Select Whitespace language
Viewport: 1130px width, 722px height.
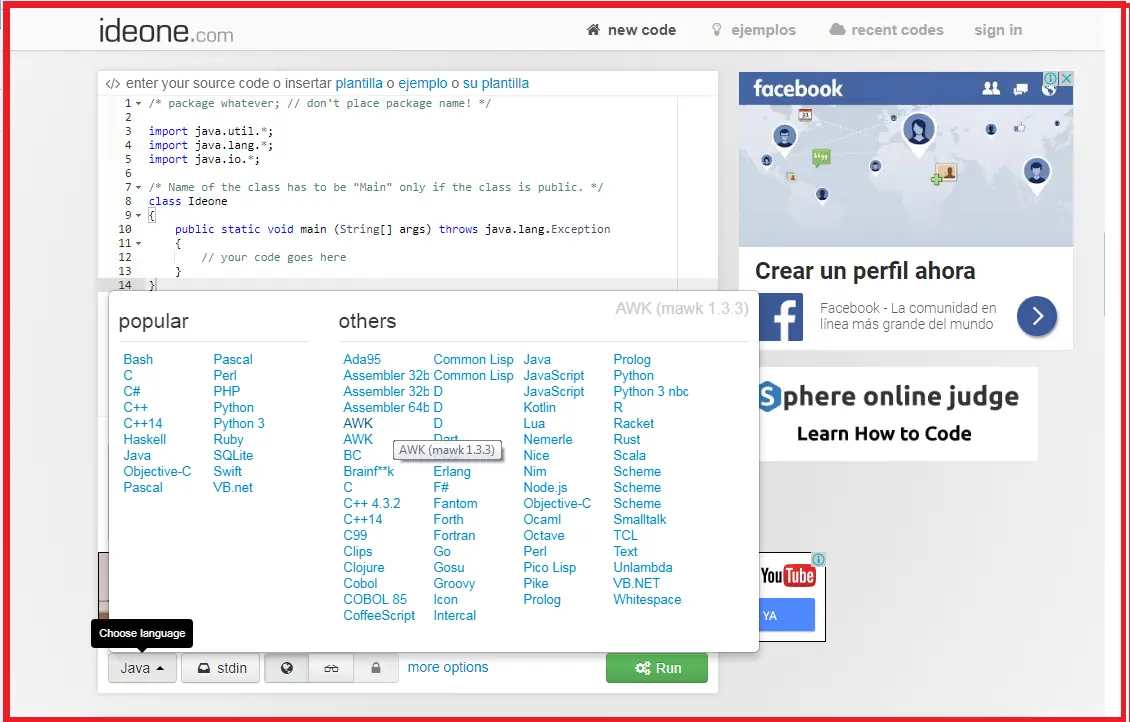(x=646, y=600)
